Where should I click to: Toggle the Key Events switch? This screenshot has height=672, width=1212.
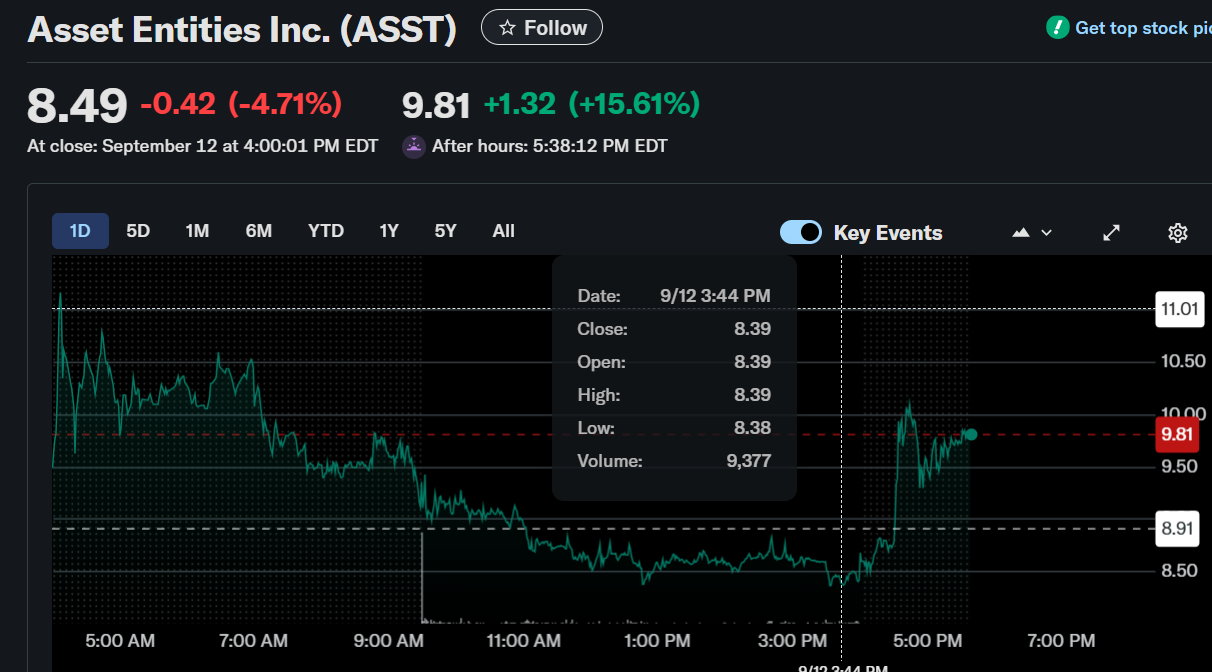tap(801, 233)
